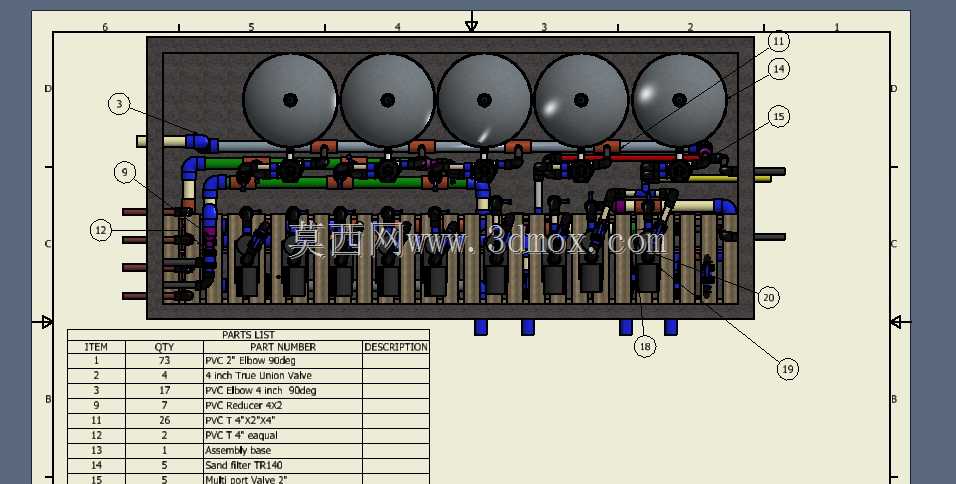Image resolution: width=956 pixels, height=484 pixels.
Task: Select balloon callout number 3
Action: tap(120, 104)
